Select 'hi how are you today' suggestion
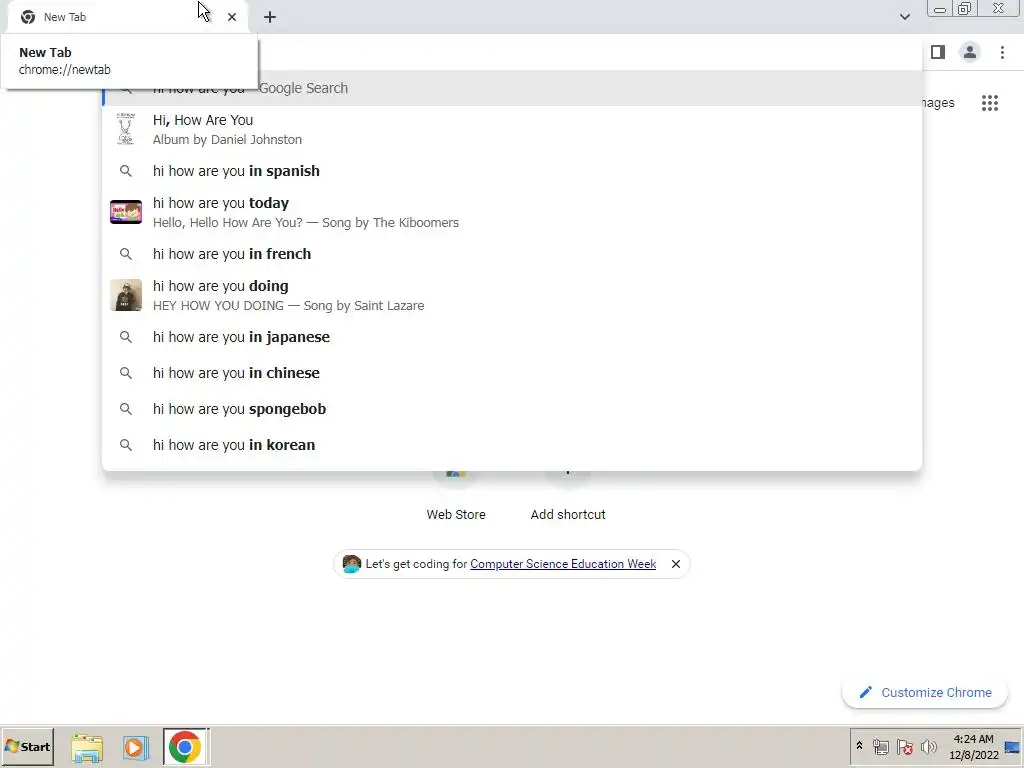 512,212
